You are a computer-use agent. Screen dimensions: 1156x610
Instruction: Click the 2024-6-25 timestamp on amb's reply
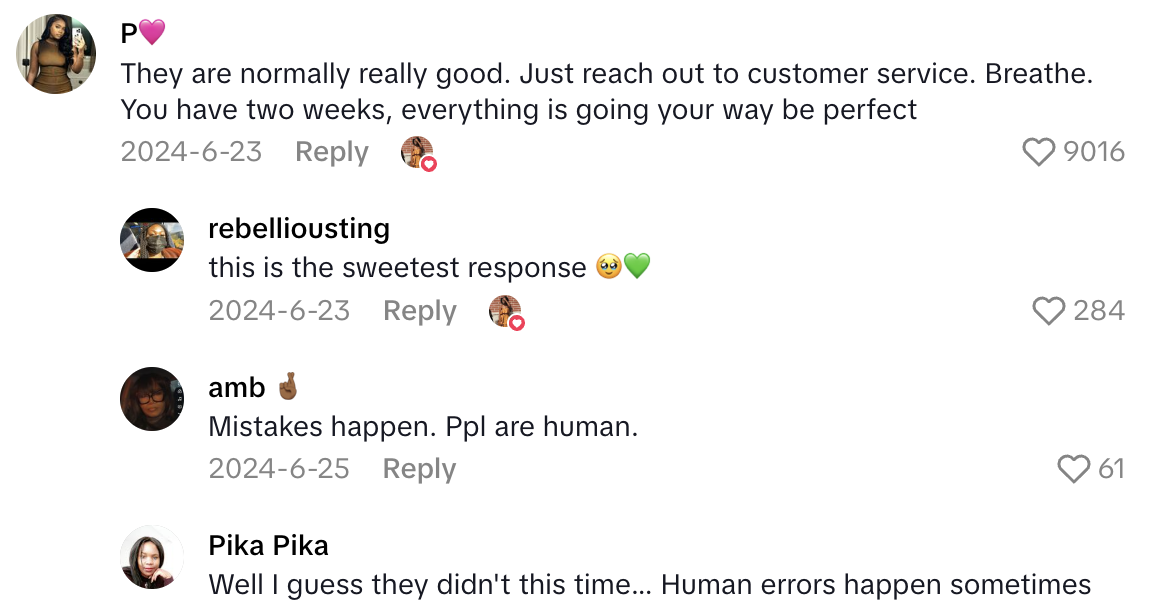click(x=279, y=469)
